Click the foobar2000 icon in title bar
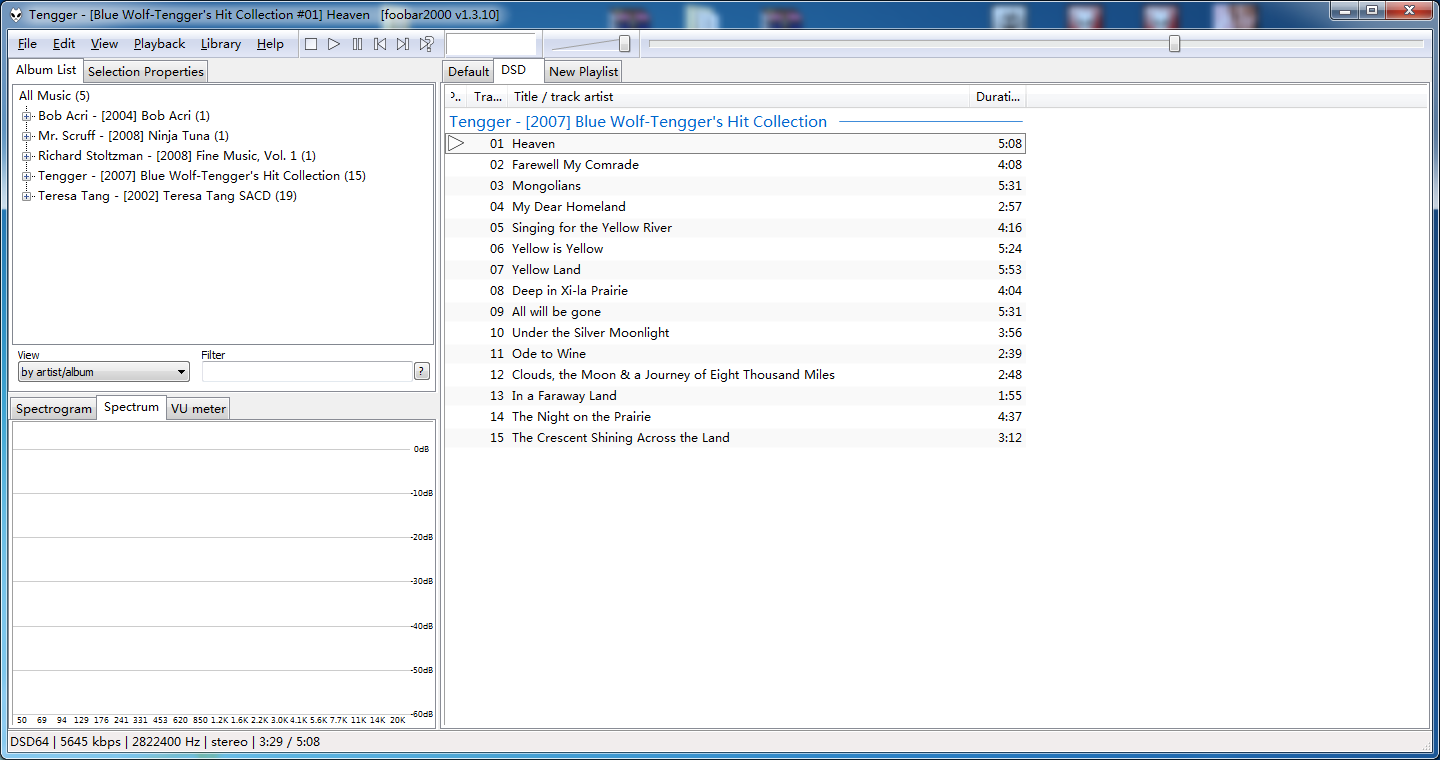1440x760 pixels. 16,15
